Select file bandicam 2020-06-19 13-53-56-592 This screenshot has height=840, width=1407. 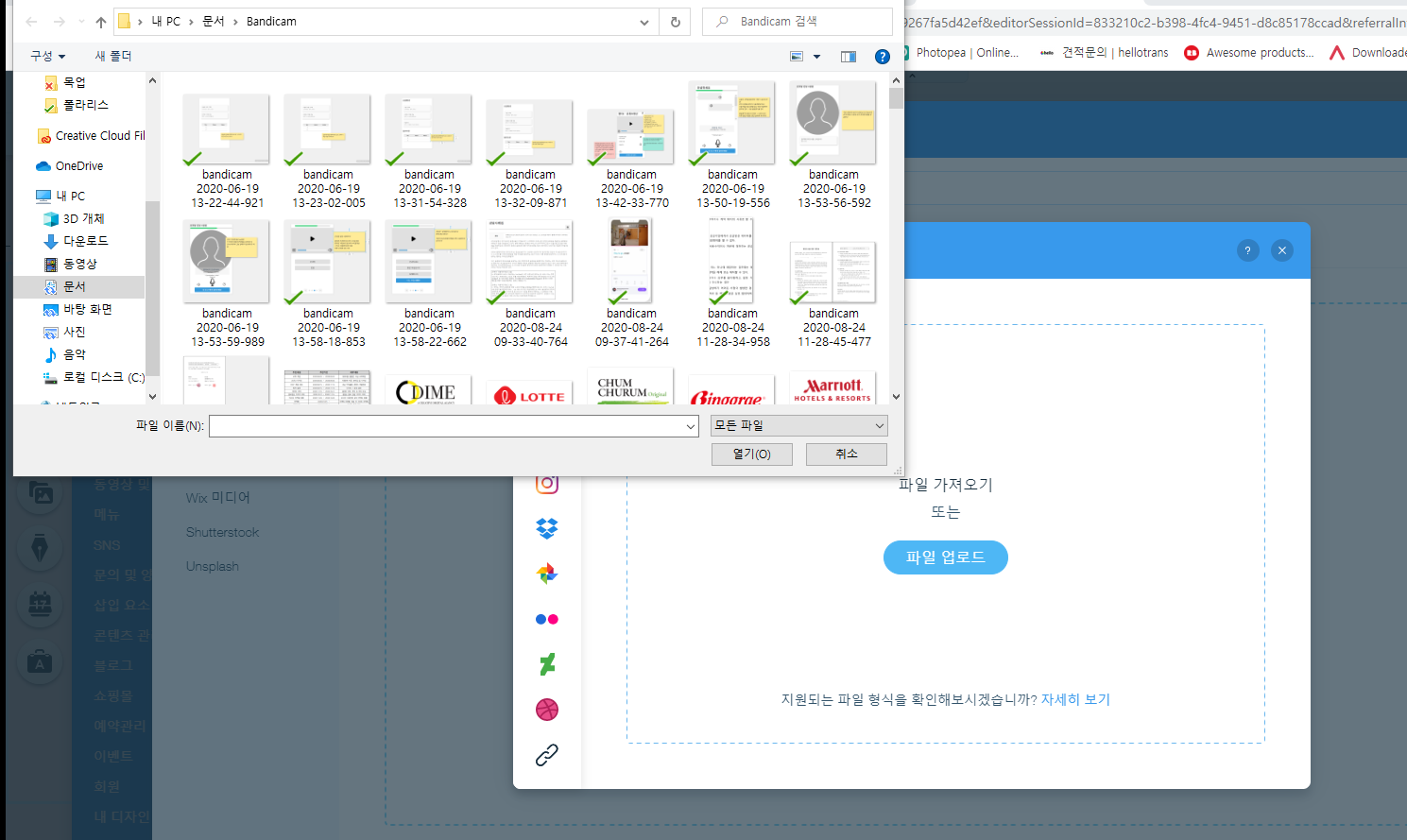(833, 145)
